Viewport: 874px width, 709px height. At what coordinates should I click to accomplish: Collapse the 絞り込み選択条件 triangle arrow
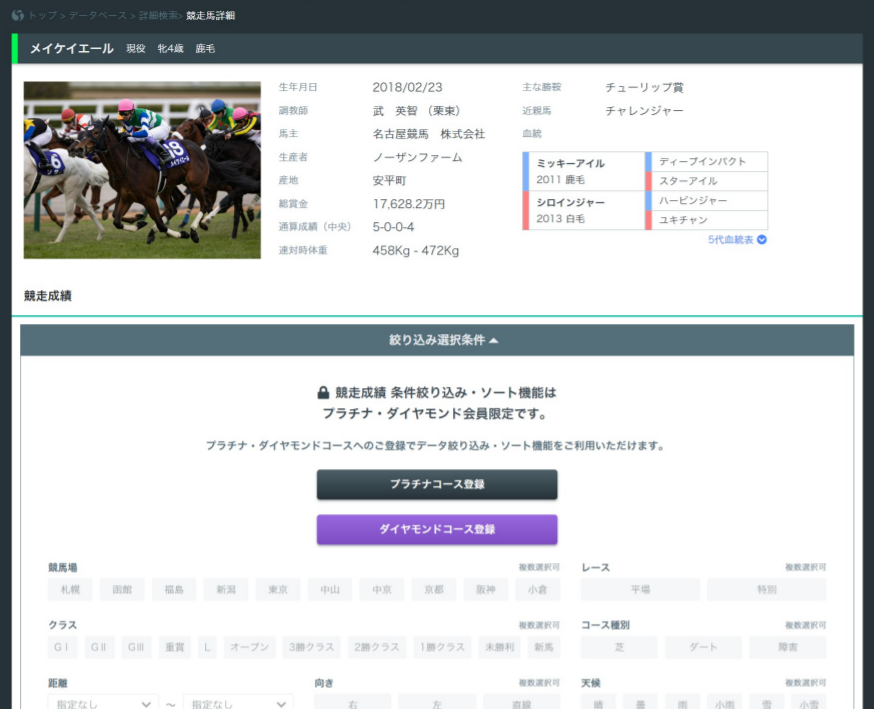tap(493, 341)
